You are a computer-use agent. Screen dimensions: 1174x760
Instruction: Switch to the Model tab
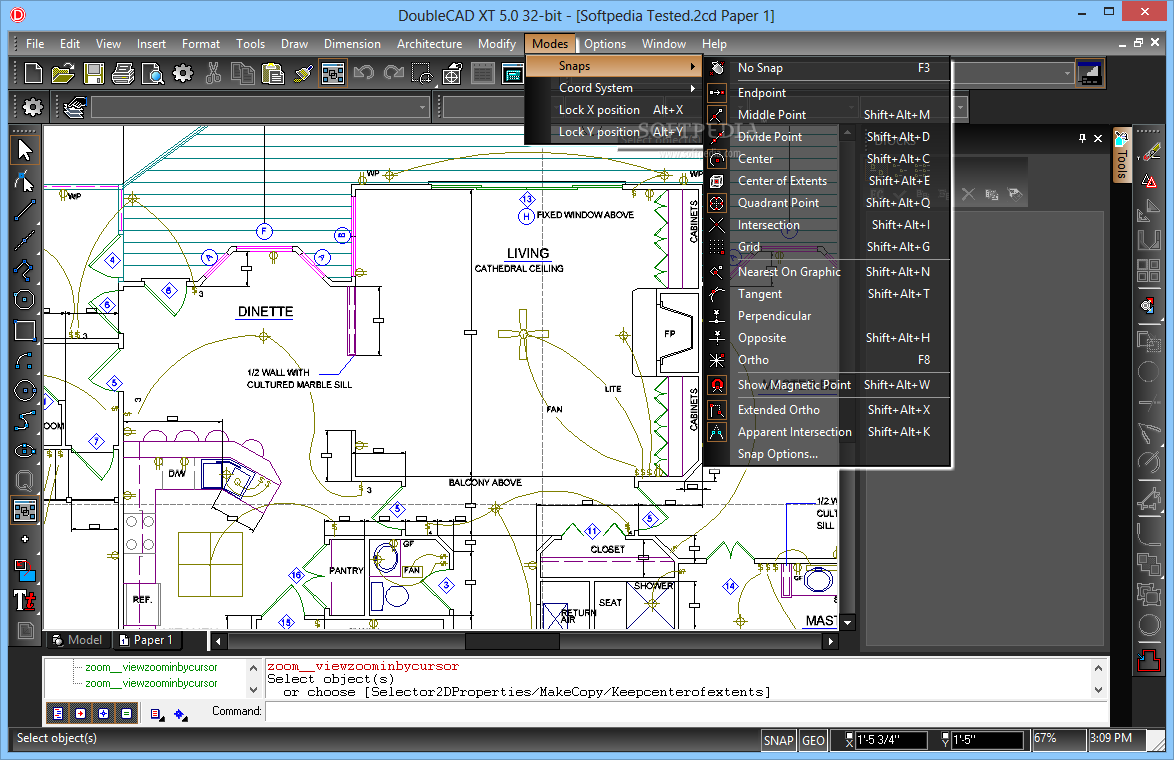tap(78, 640)
